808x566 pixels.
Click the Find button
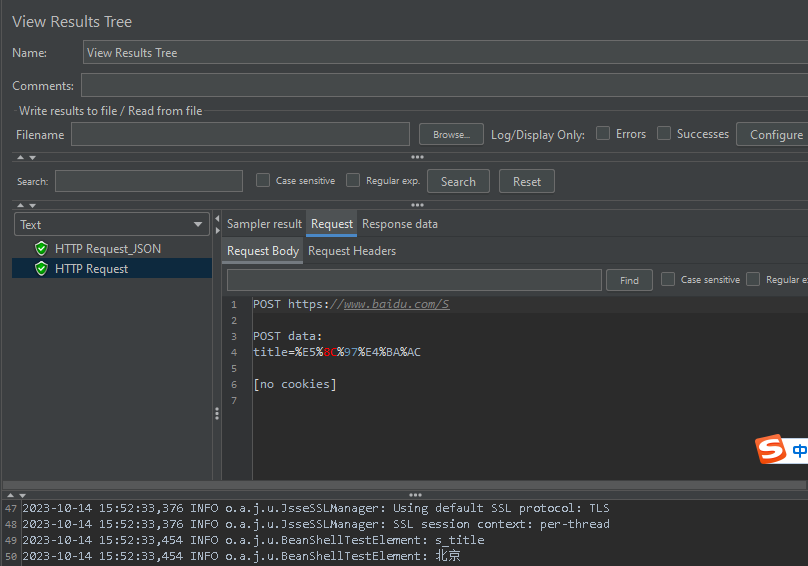tap(629, 280)
